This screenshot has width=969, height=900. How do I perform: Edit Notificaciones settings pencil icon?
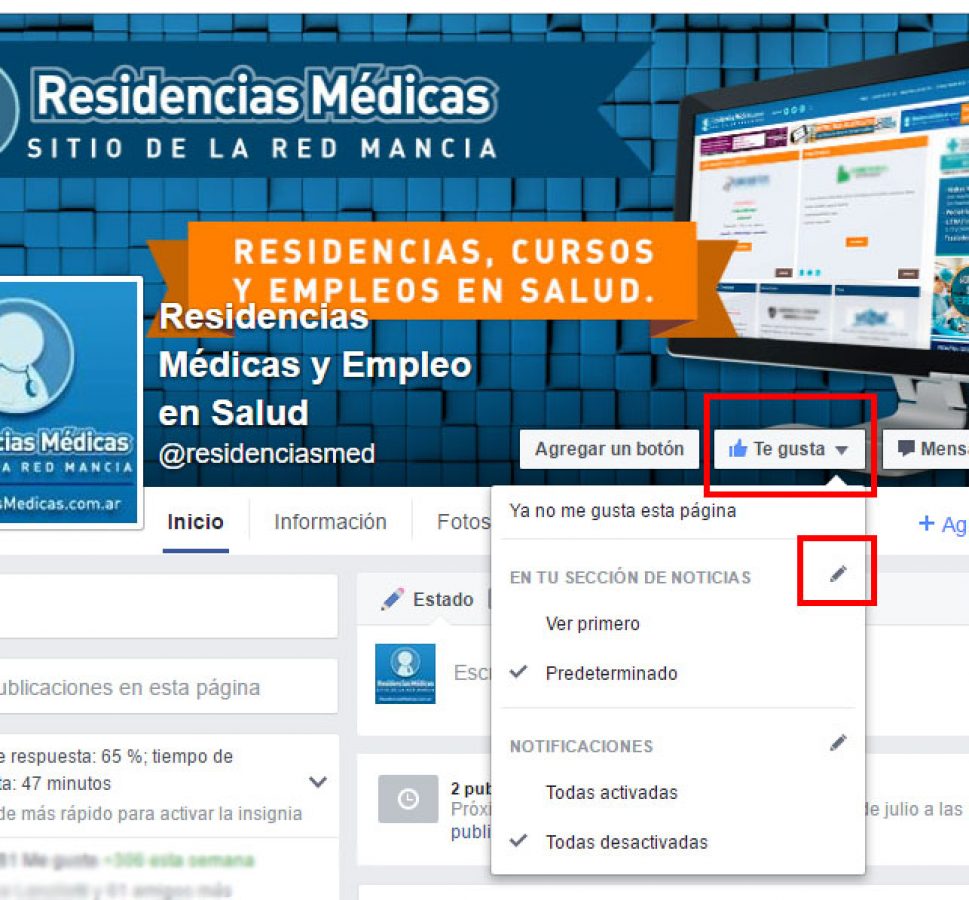point(838,742)
